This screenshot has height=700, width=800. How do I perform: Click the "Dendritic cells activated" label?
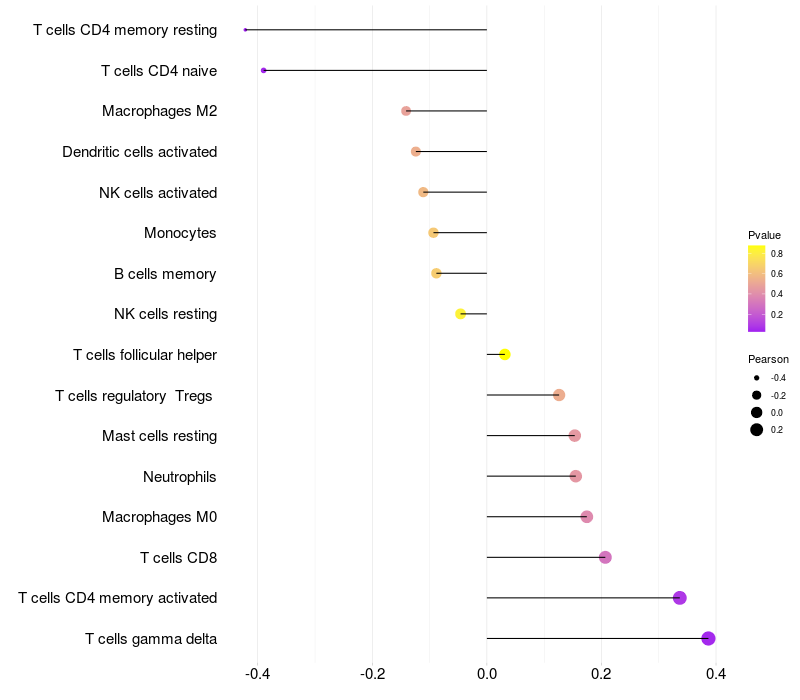pyautogui.click(x=139, y=152)
